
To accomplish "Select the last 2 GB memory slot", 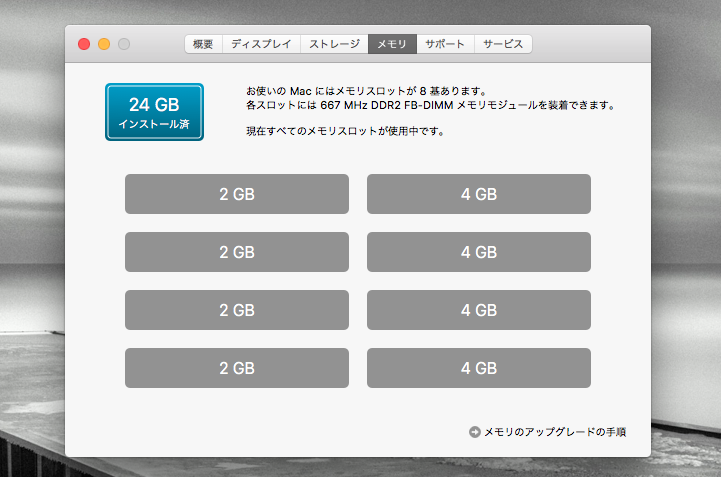I will click(237, 368).
